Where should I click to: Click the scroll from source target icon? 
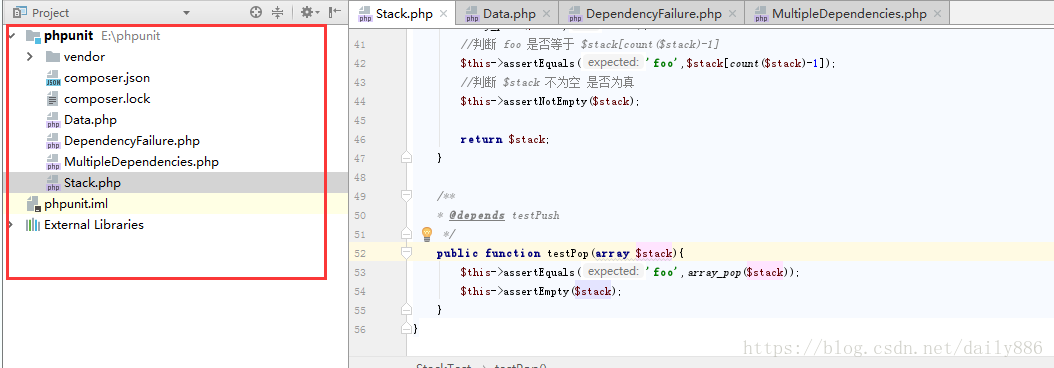click(x=255, y=12)
